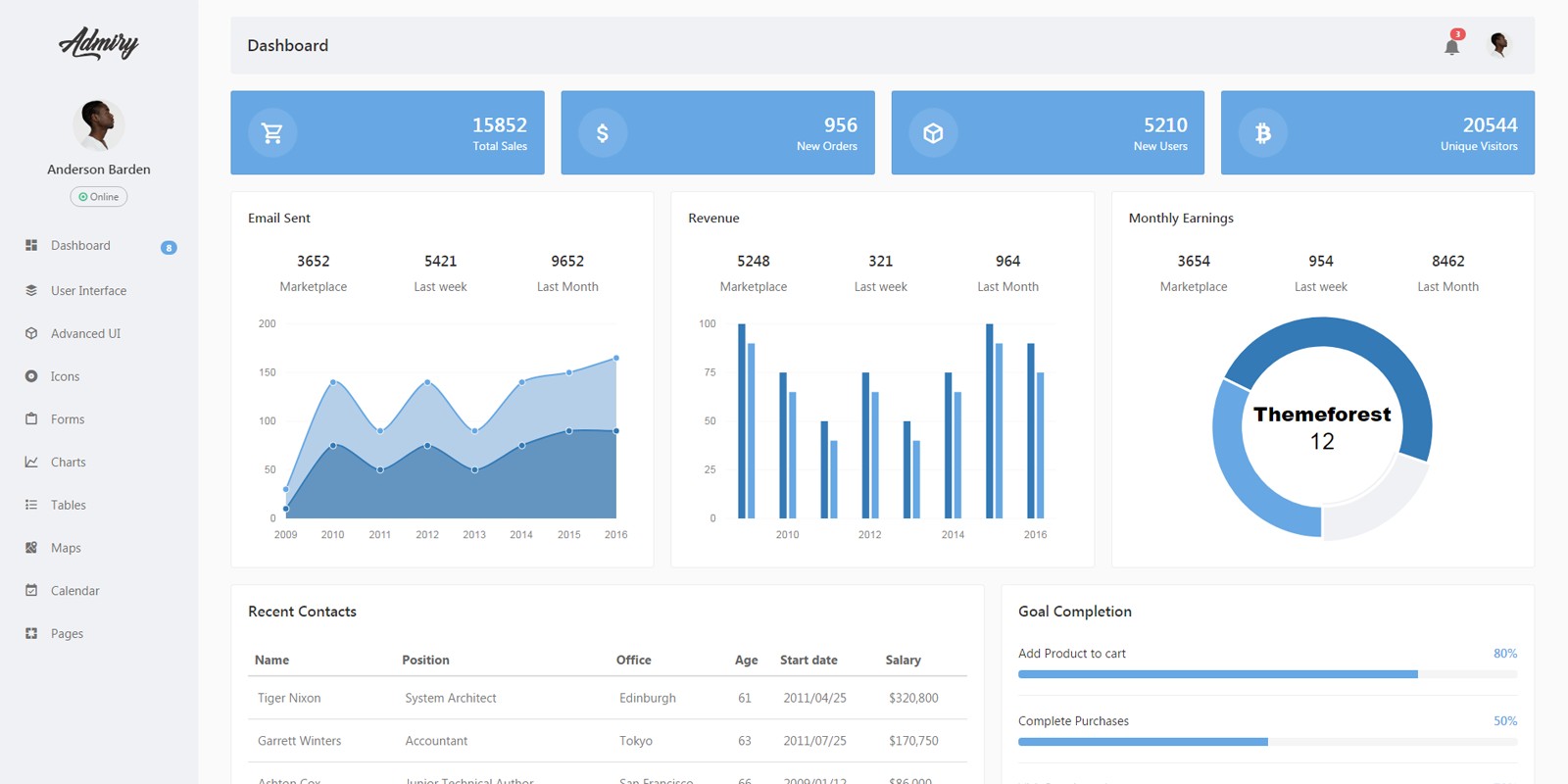Screen dimensions: 1568x784
Task: Click the Online status badge
Action: point(99,197)
